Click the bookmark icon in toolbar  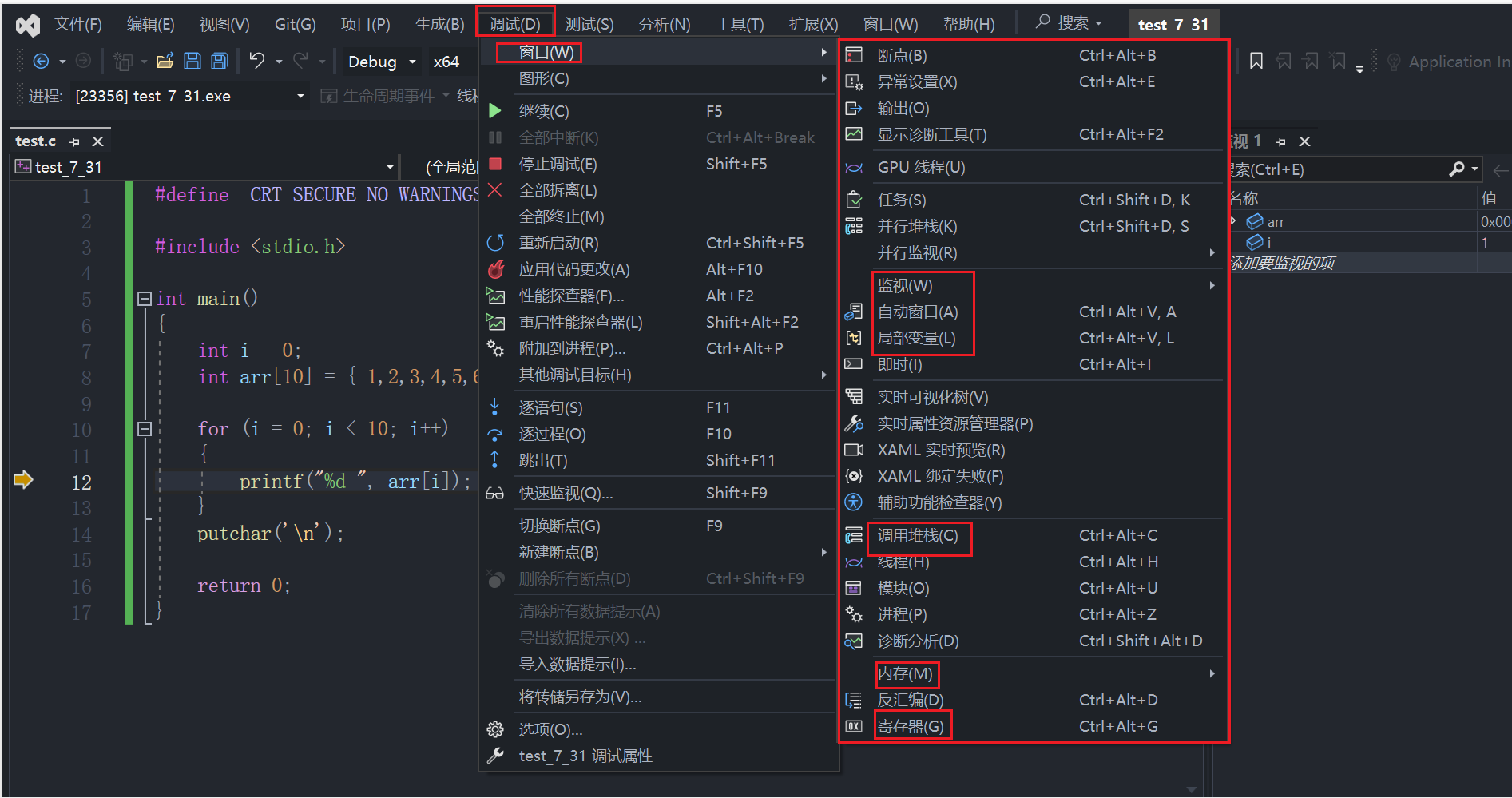point(1256,61)
